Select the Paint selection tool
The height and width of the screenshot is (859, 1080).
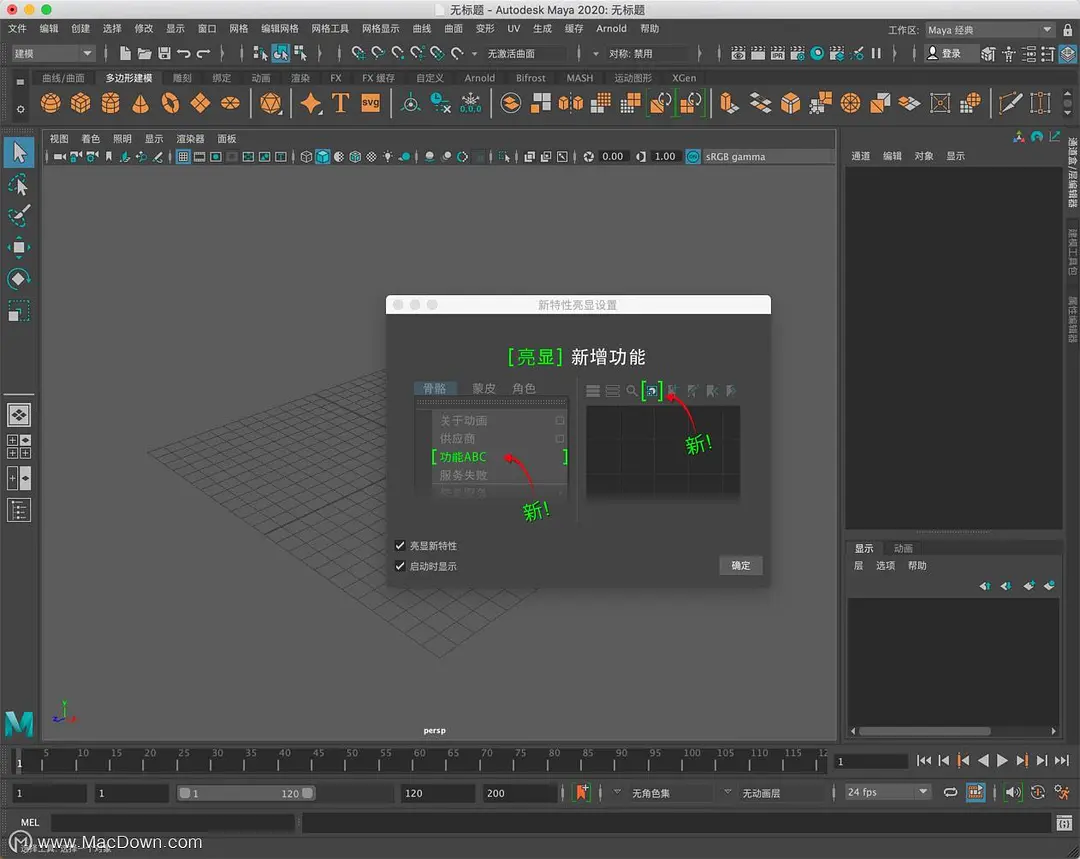(x=19, y=216)
